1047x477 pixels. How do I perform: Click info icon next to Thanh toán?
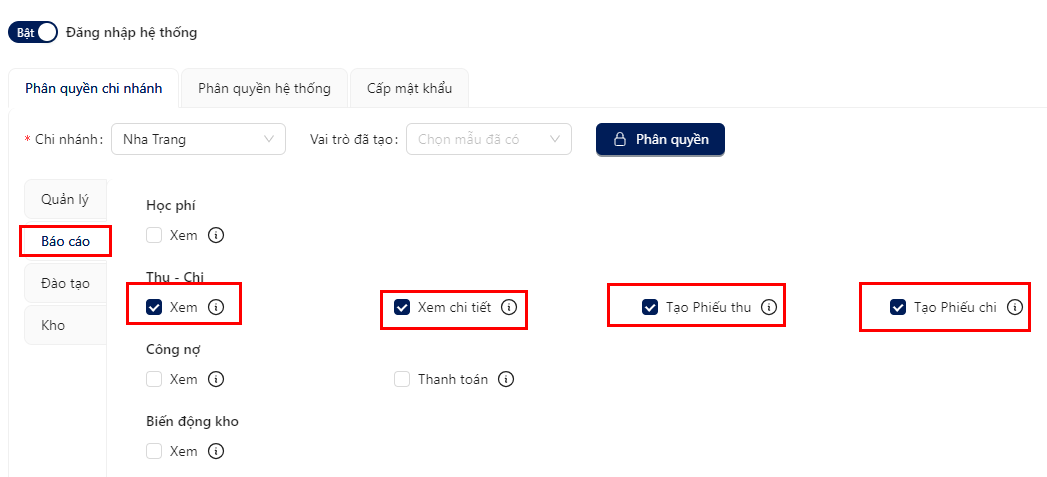tap(506, 379)
